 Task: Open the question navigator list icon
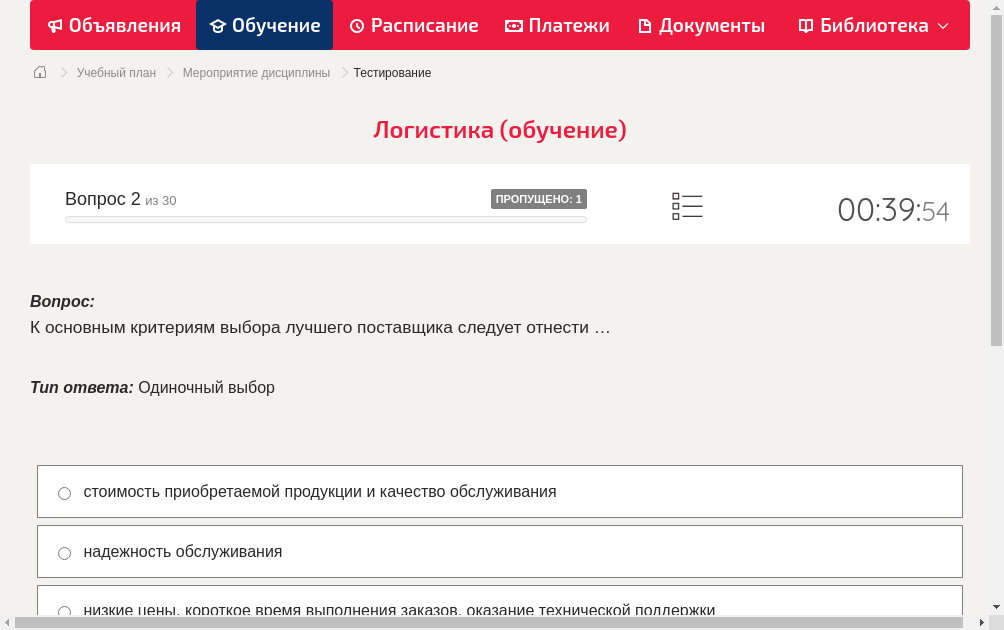[x=687, y=204]
